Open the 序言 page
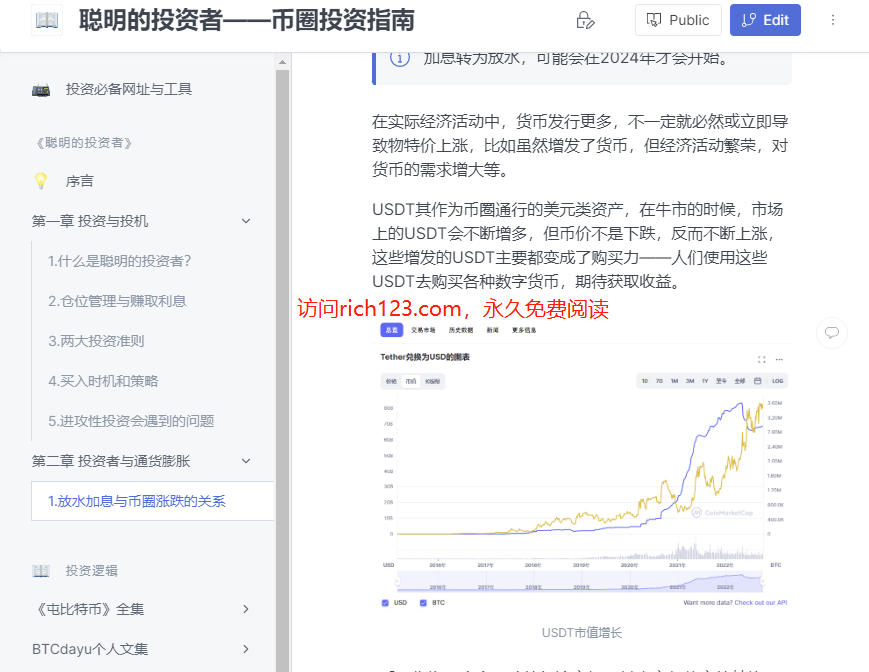 click(x=79, y=181)
